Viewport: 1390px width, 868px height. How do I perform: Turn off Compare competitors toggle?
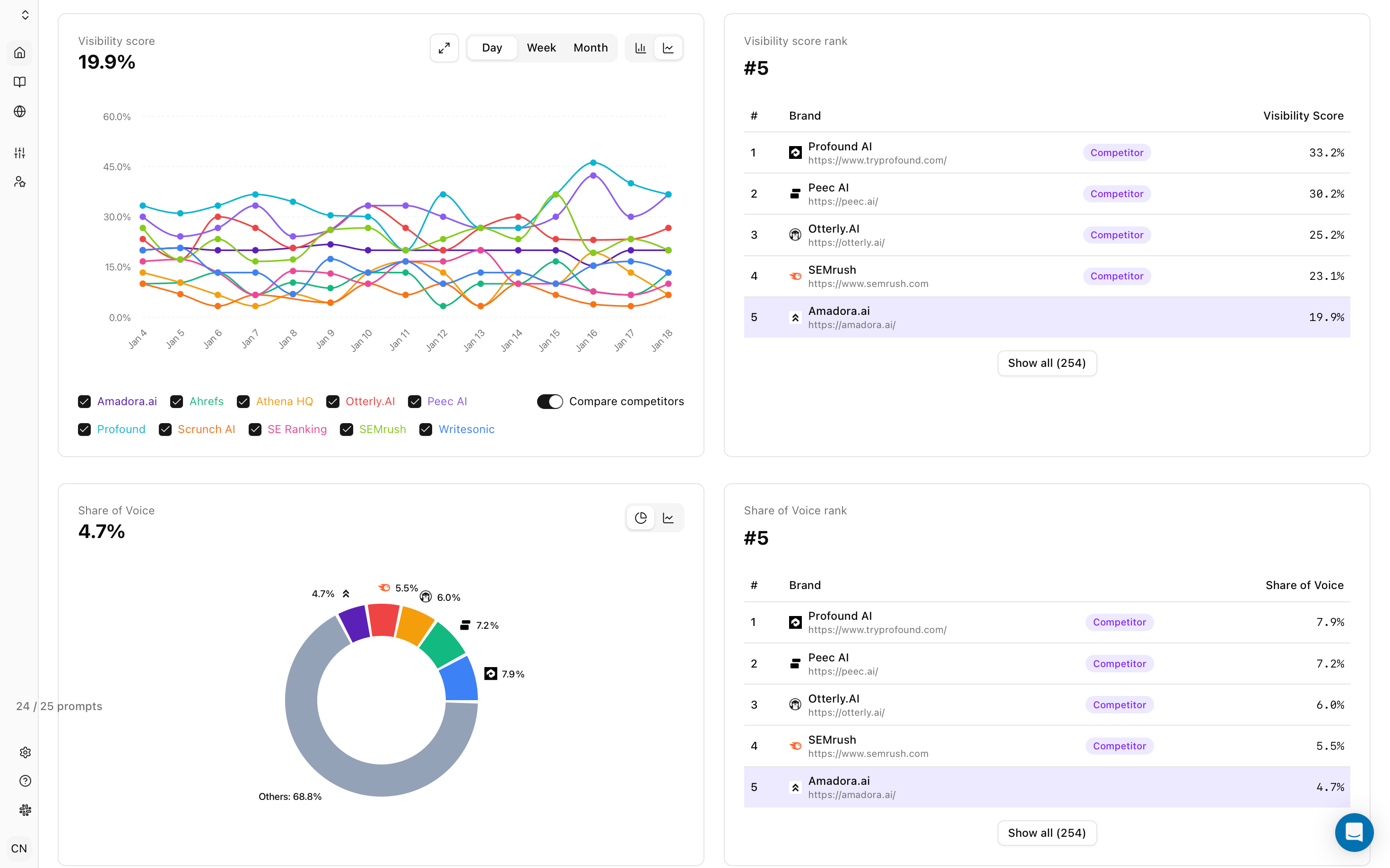(550, 402)
